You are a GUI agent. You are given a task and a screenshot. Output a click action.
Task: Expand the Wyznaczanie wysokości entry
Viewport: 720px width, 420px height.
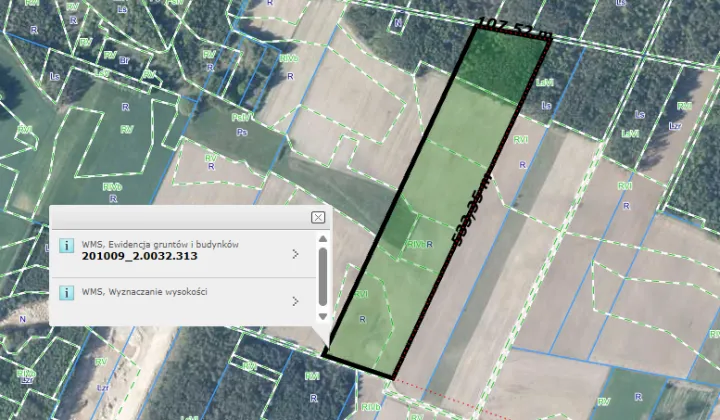click(x=295, y=301)
